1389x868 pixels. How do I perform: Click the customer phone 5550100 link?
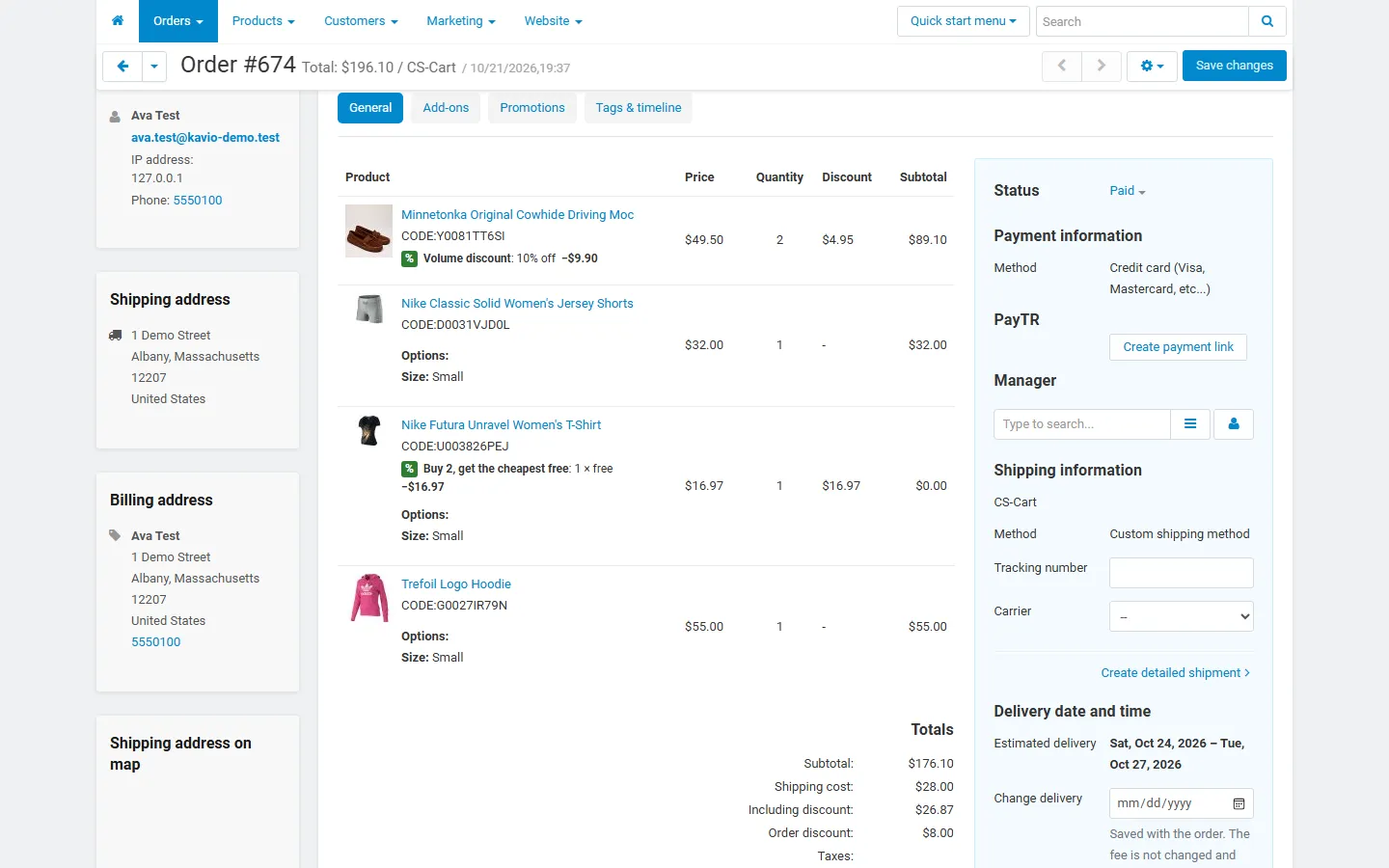[x=198, y=201]
